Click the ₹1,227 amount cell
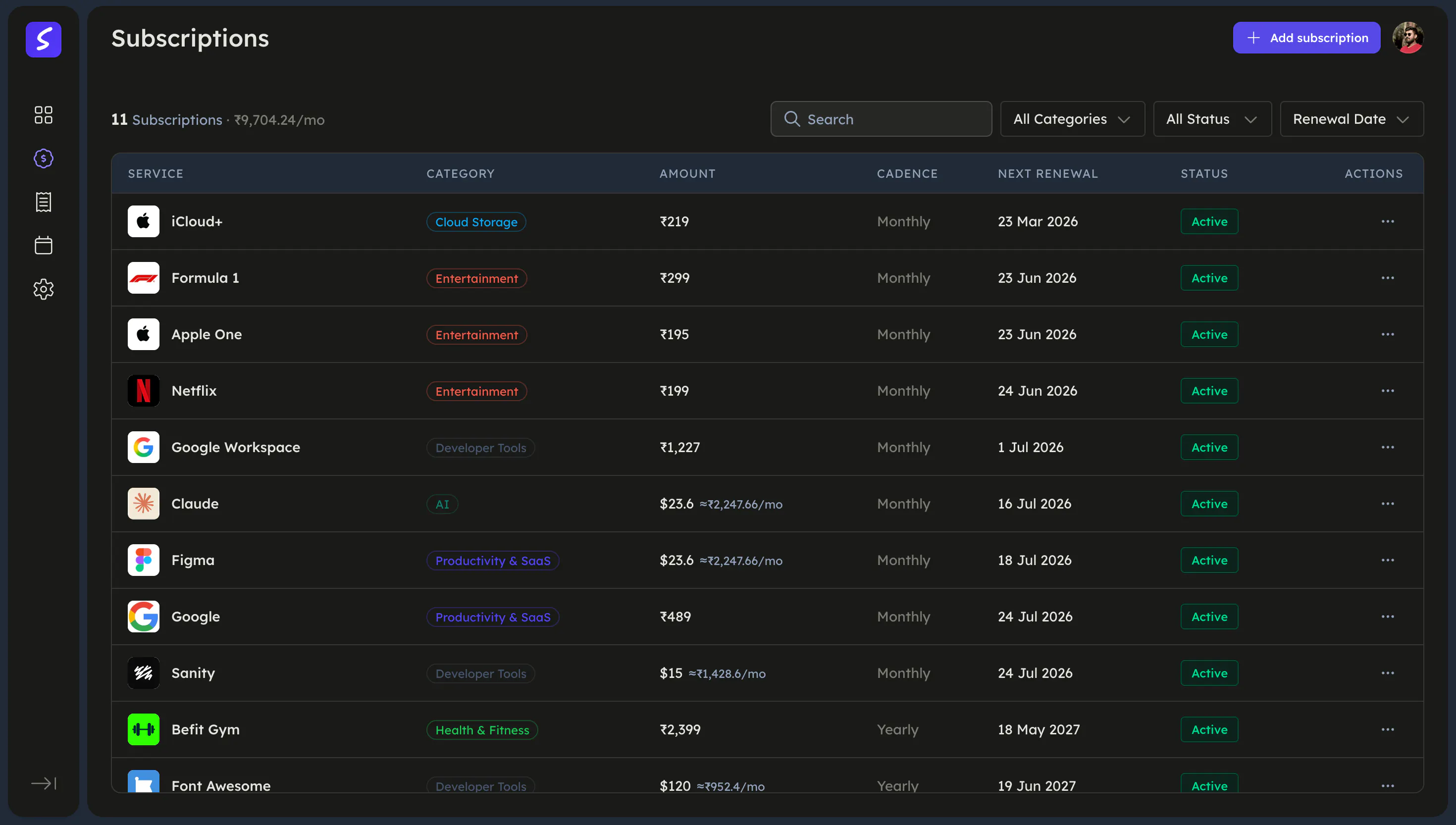 (680, 448)
